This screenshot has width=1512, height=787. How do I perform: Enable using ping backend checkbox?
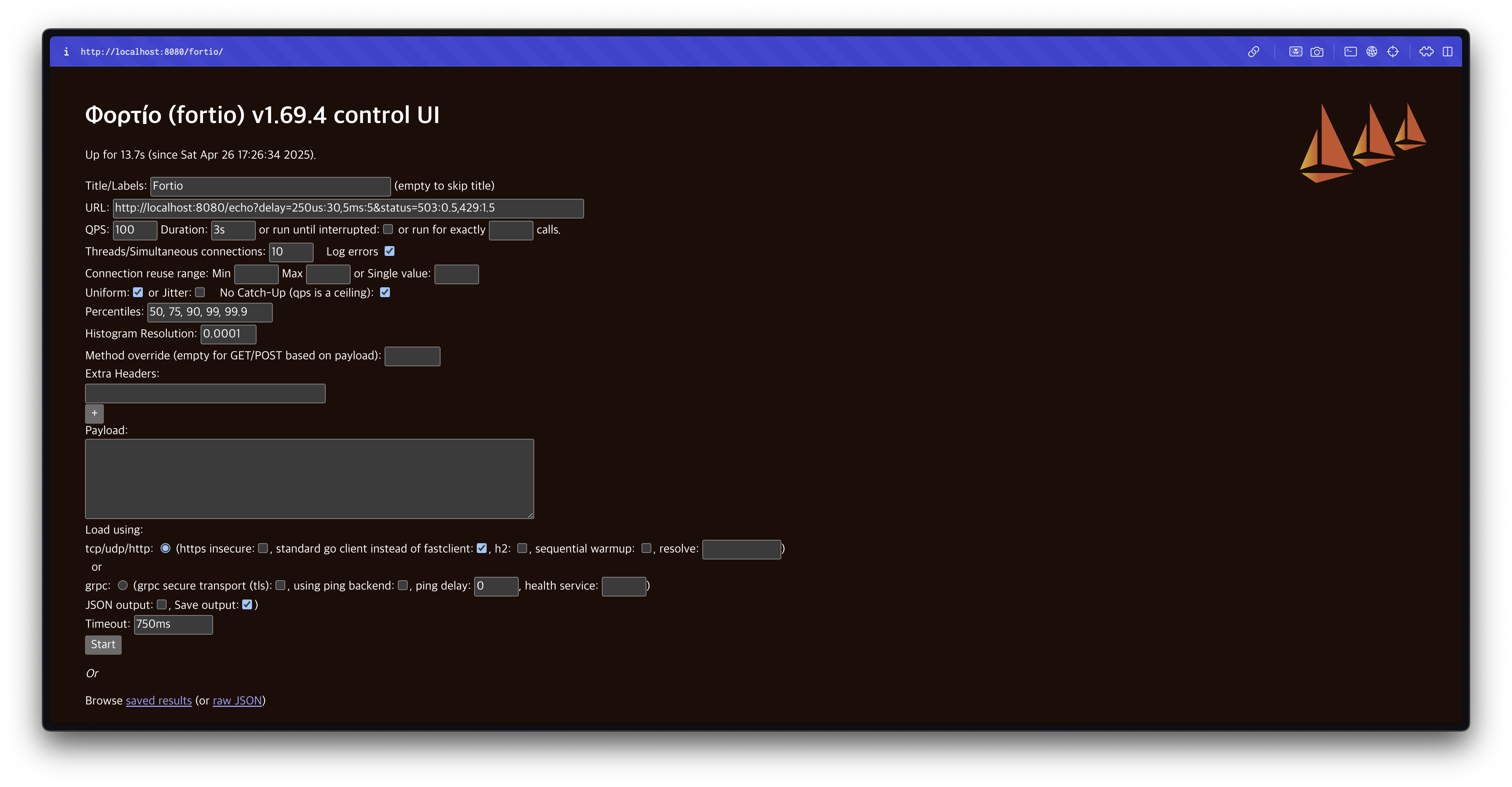[403, 585]
